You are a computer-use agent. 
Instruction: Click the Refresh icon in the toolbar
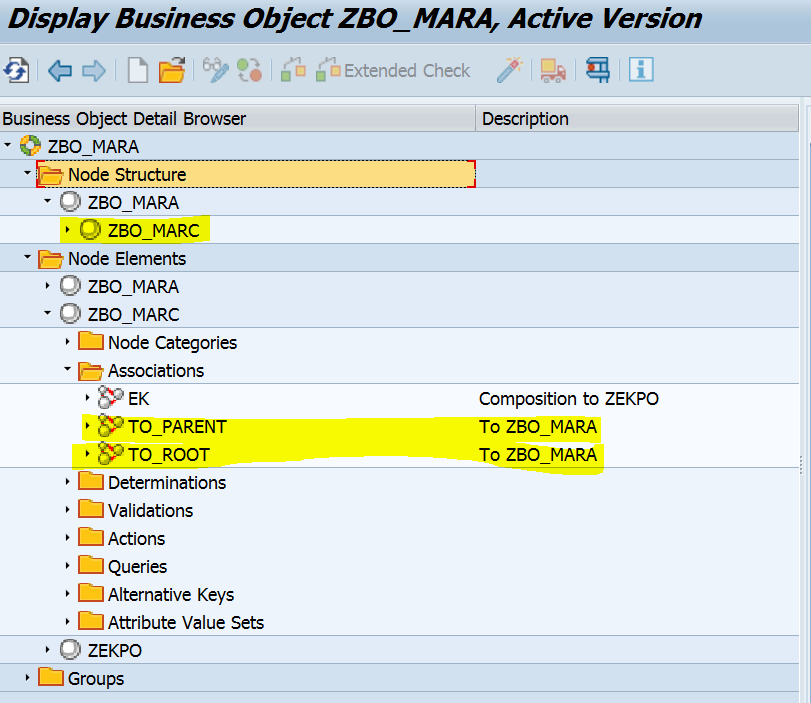pyautogui.click(x=15, y=70)
